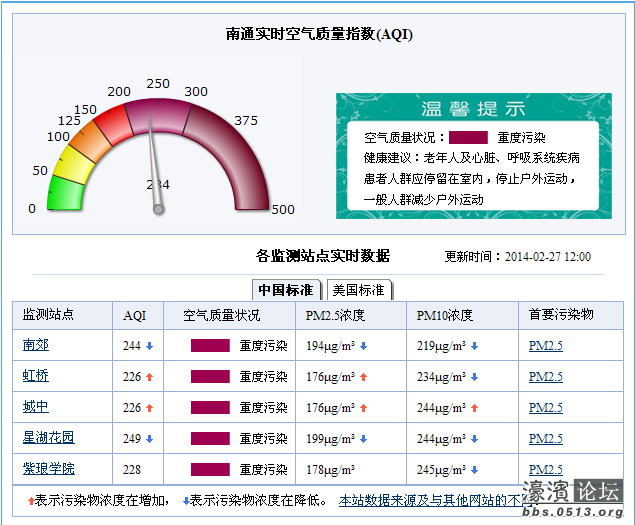Click the 监测站点 column header
The width and height of the screenshot is (635, 525).
[x=48, y=314]
